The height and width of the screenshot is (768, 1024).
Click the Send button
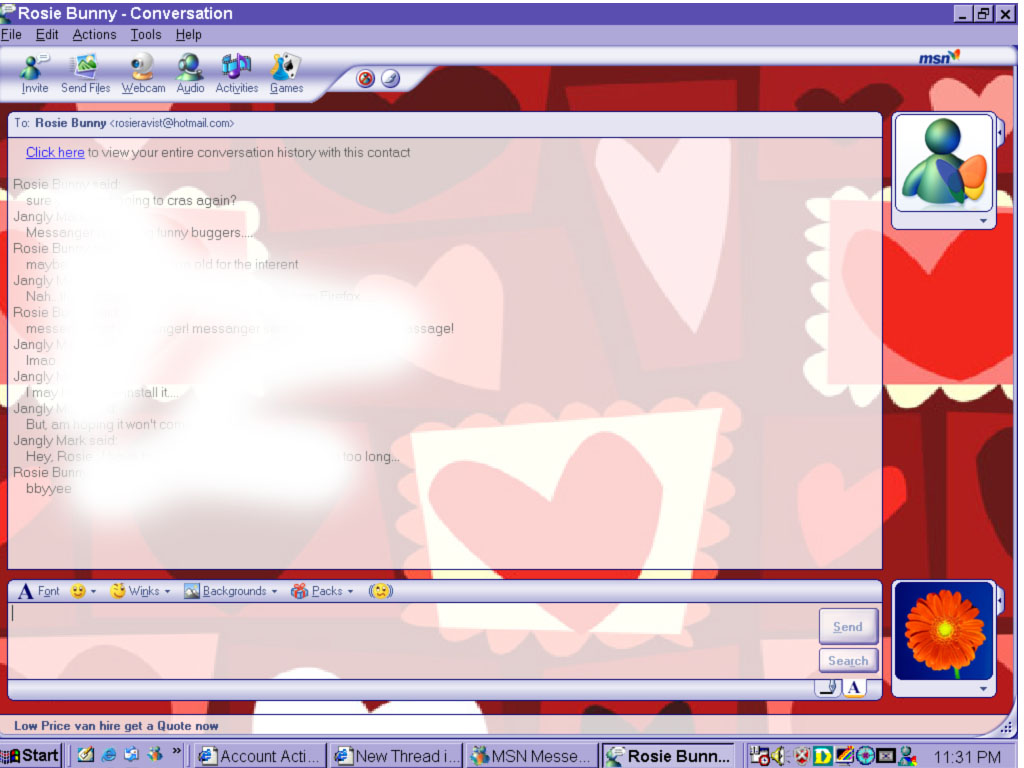pos(848,627)
